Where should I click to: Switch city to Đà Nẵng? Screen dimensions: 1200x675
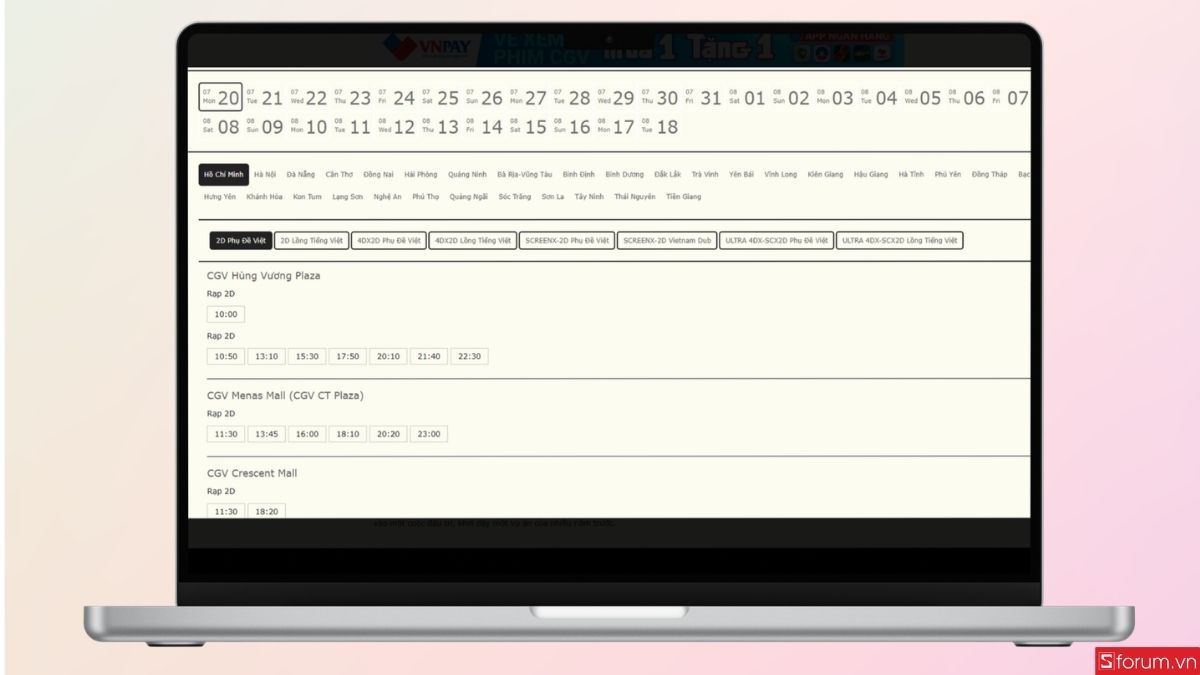pyautogui.click(x=300, y=174)
